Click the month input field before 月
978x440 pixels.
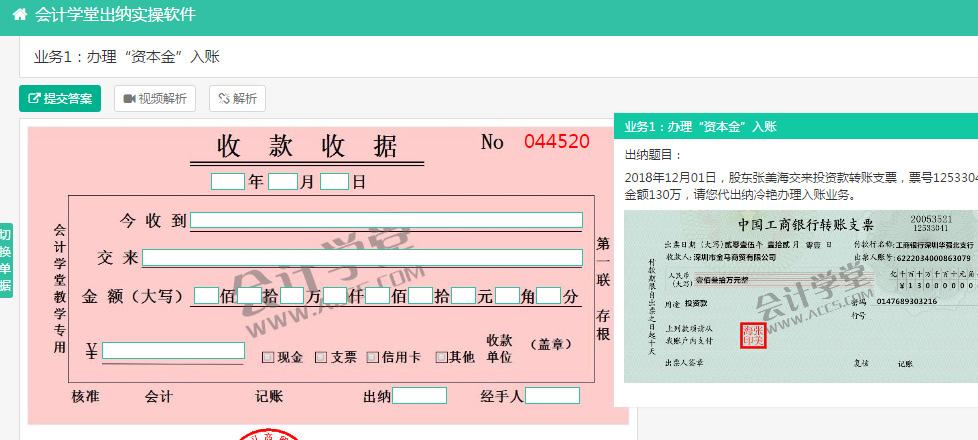coord(283,182)
